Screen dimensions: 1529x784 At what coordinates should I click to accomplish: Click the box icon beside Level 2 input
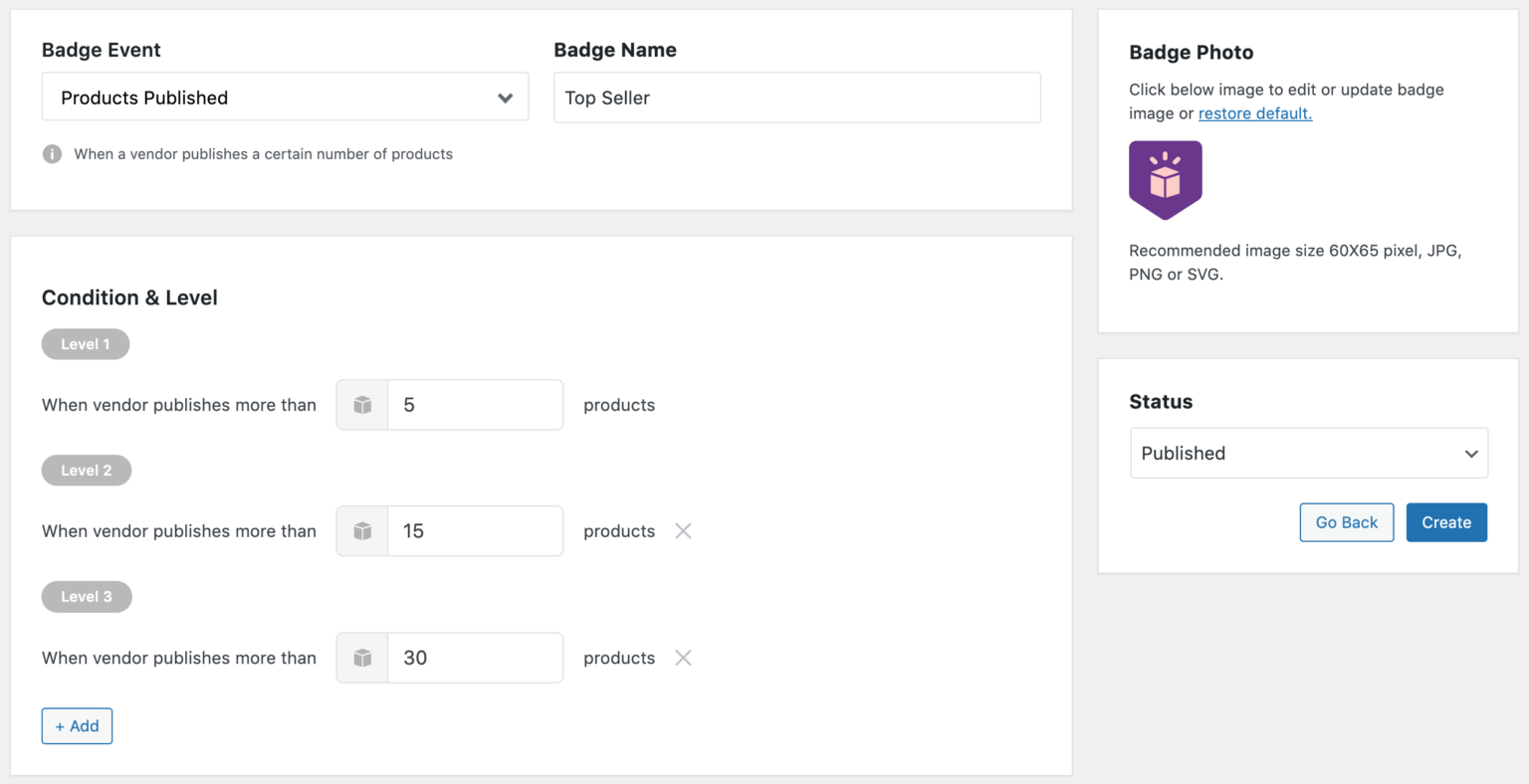click(361, 530)
